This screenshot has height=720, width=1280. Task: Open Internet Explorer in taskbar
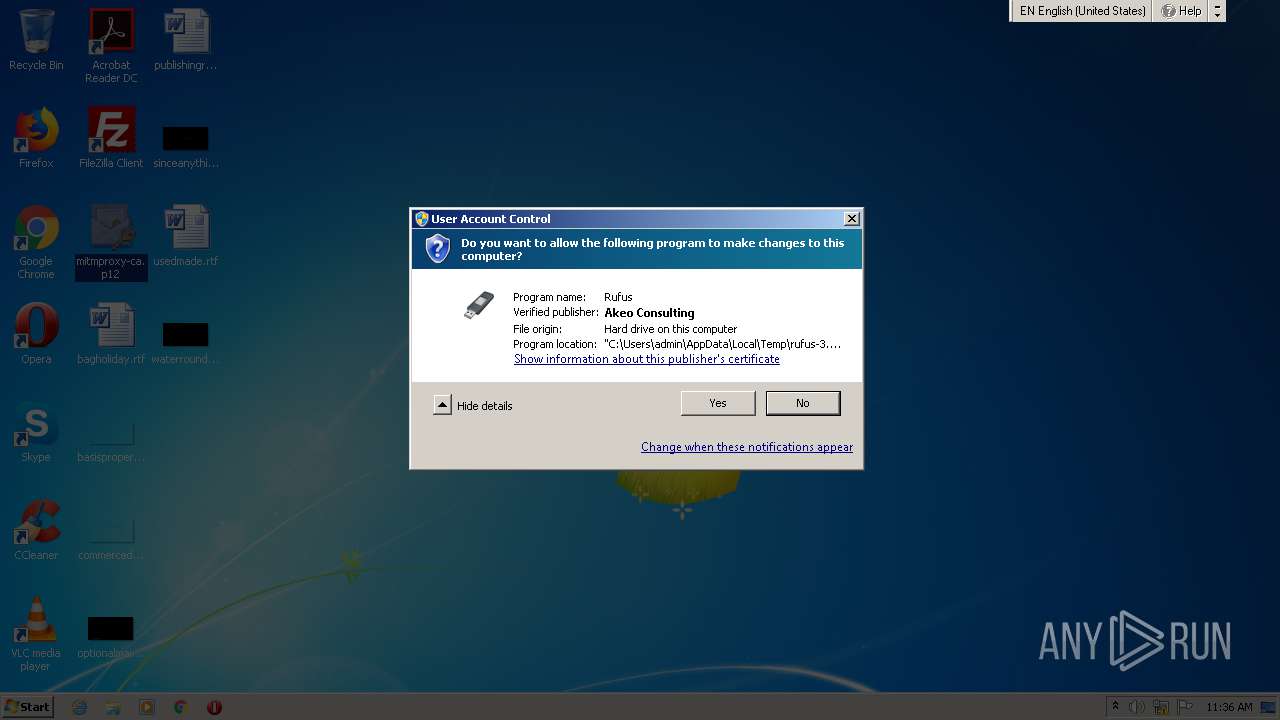click(80, 707)
